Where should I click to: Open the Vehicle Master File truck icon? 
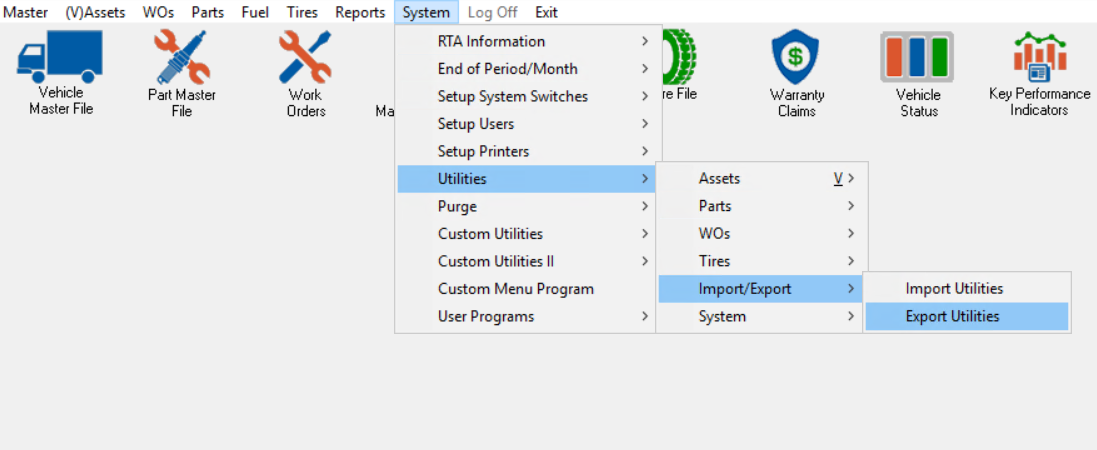pos(60,58)
